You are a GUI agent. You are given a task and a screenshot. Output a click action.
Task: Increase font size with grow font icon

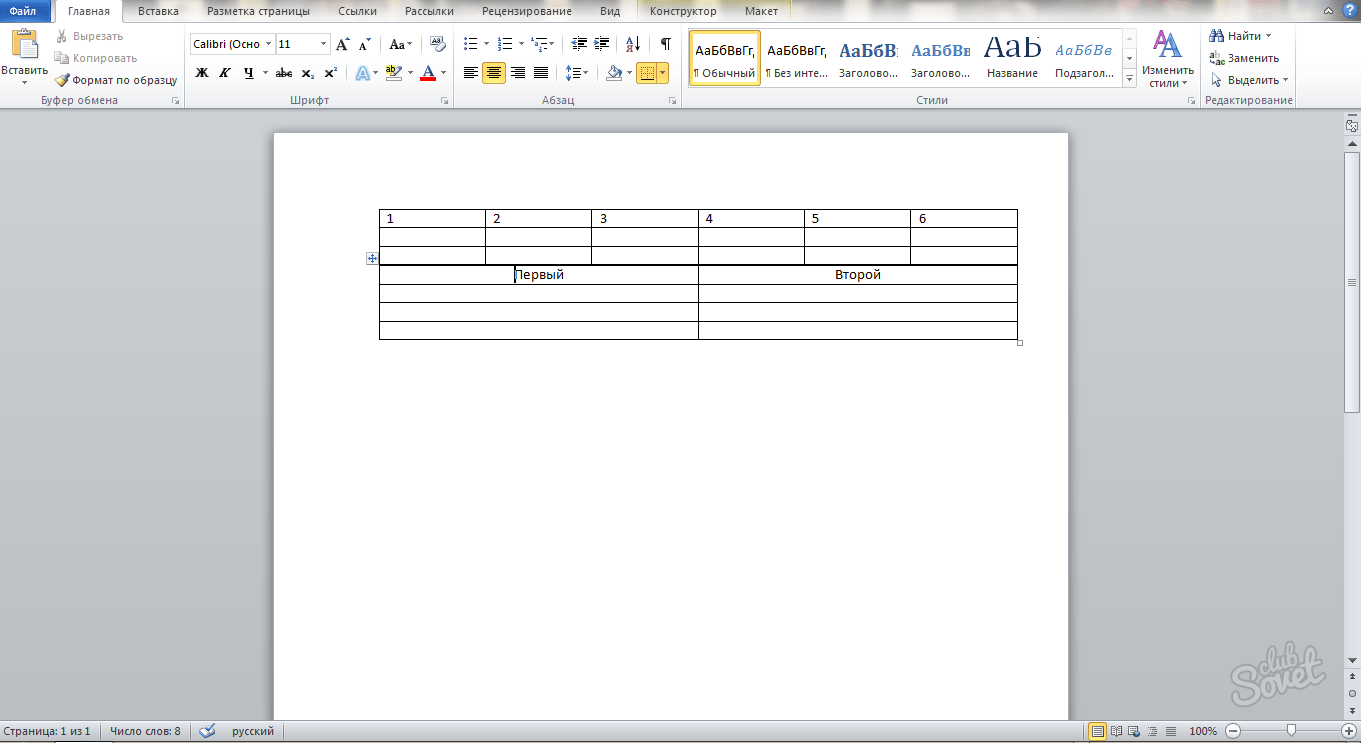pyautogui.click(x=343, y=44)
